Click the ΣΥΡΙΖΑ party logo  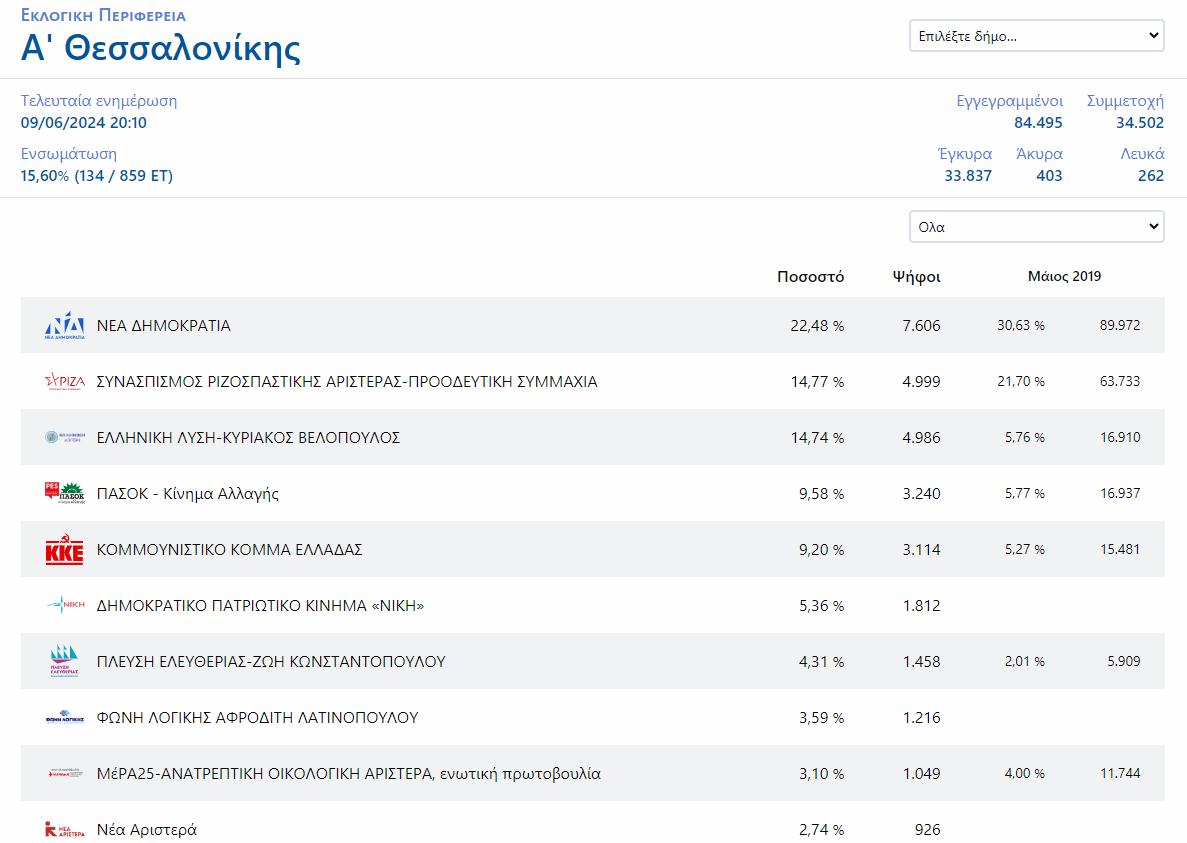[x=65, y=382]
